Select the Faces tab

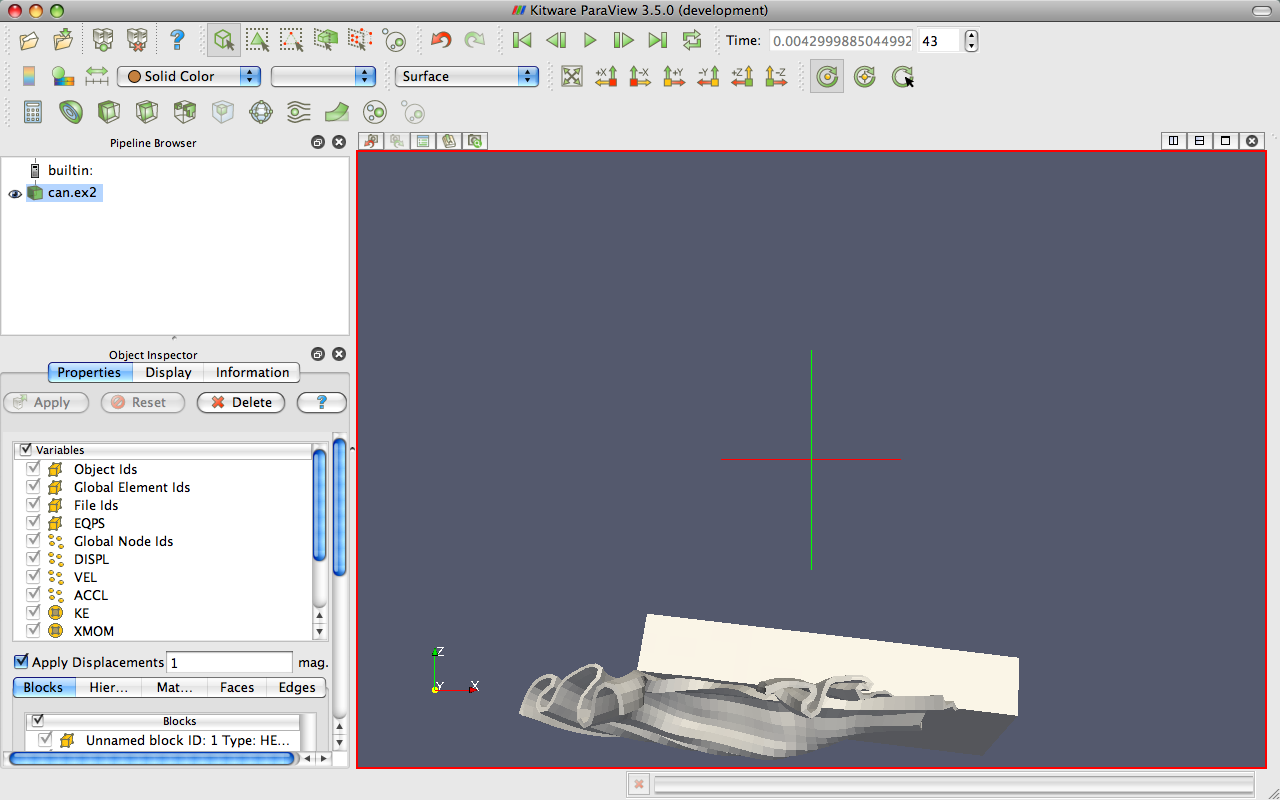click(237, 687)
